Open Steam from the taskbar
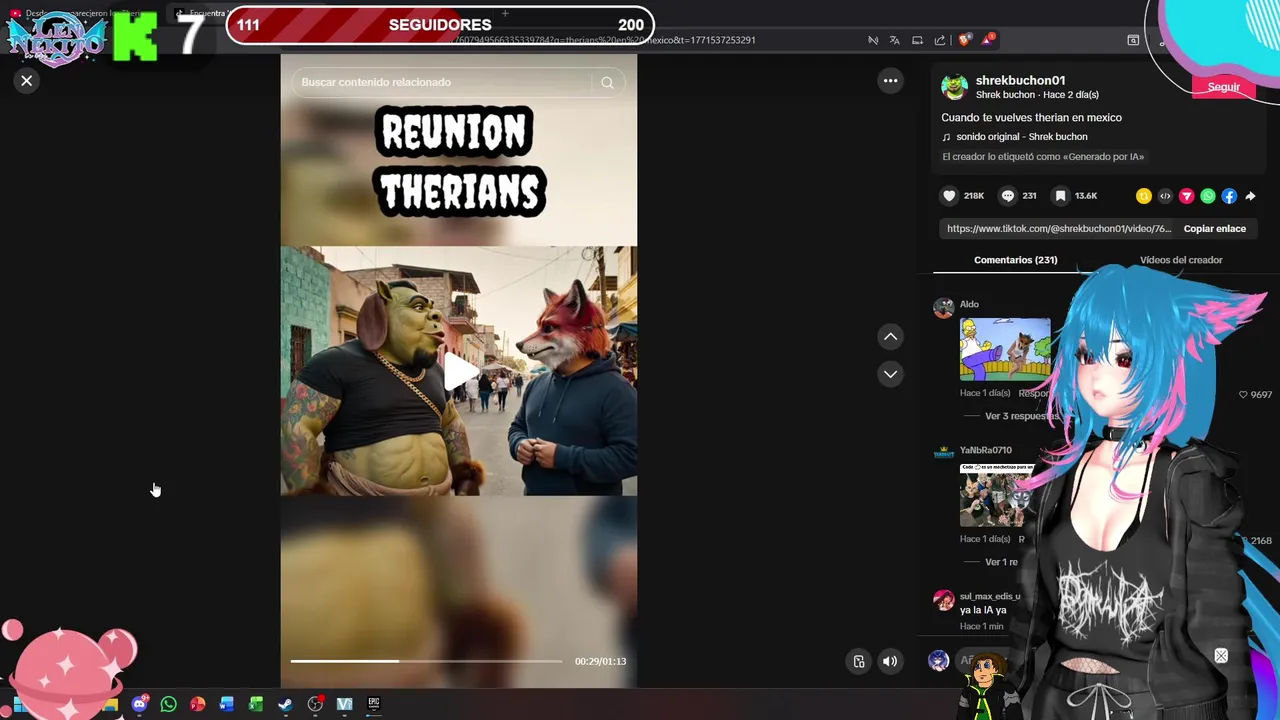This screenshot has height=720, width=1280. pos(285,704)
